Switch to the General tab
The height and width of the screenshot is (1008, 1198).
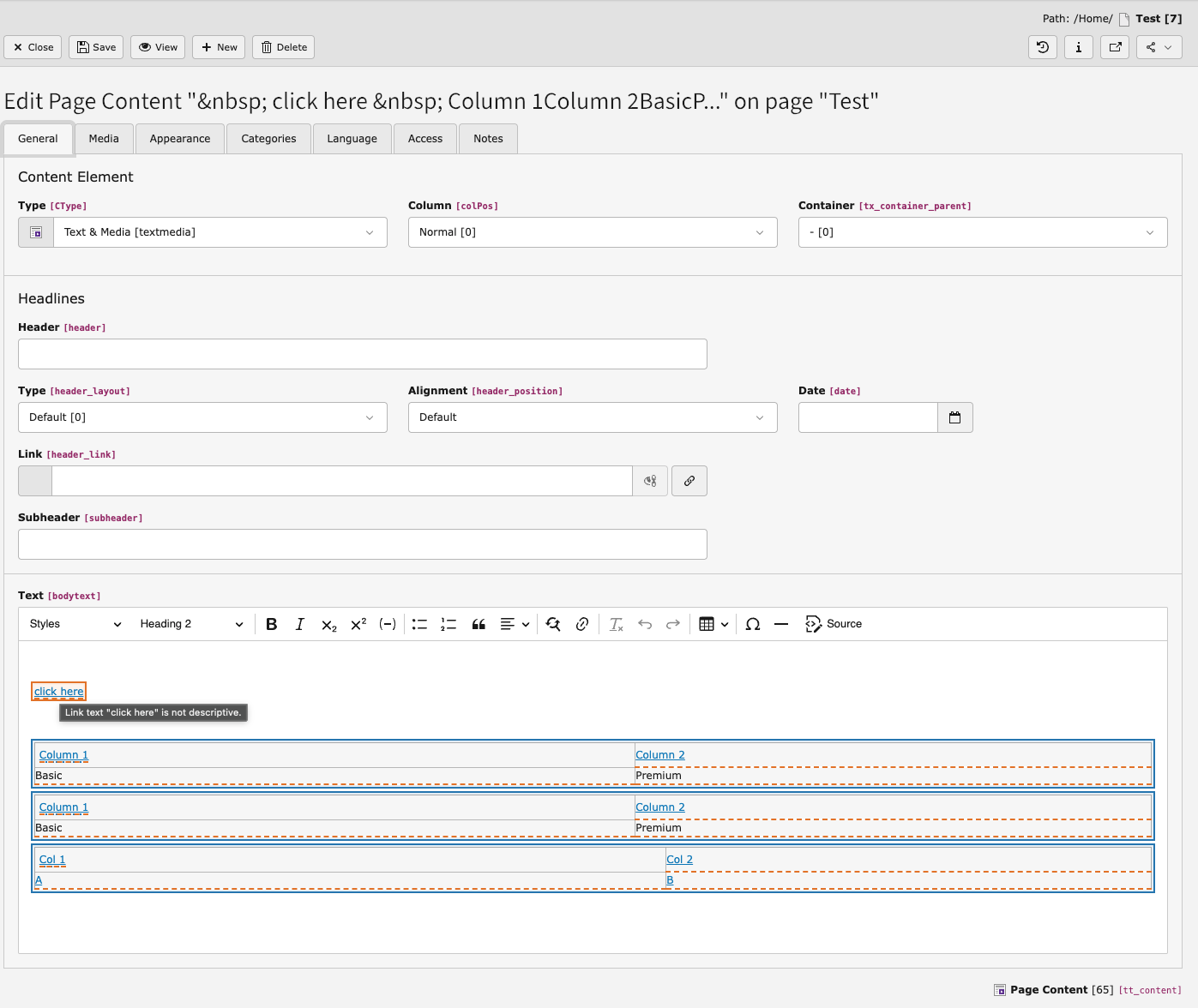(x=38, y=139)
